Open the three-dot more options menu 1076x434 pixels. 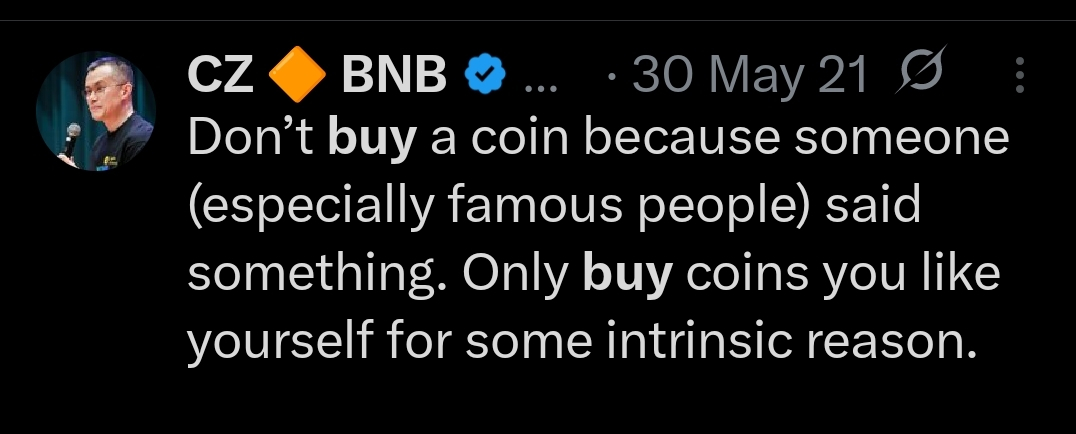click(x=1020, y=76)
